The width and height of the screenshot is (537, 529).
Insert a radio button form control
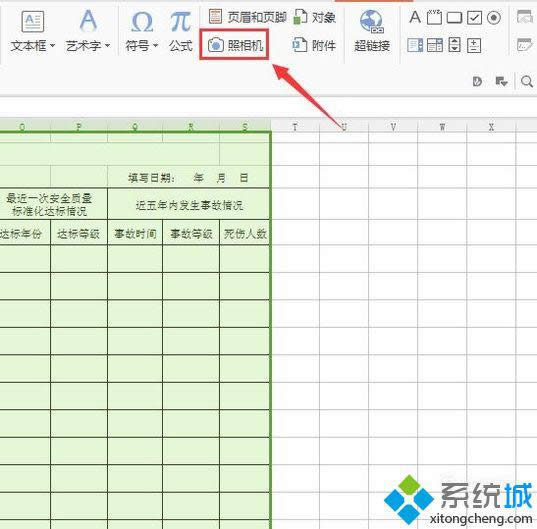coord(494,18)
